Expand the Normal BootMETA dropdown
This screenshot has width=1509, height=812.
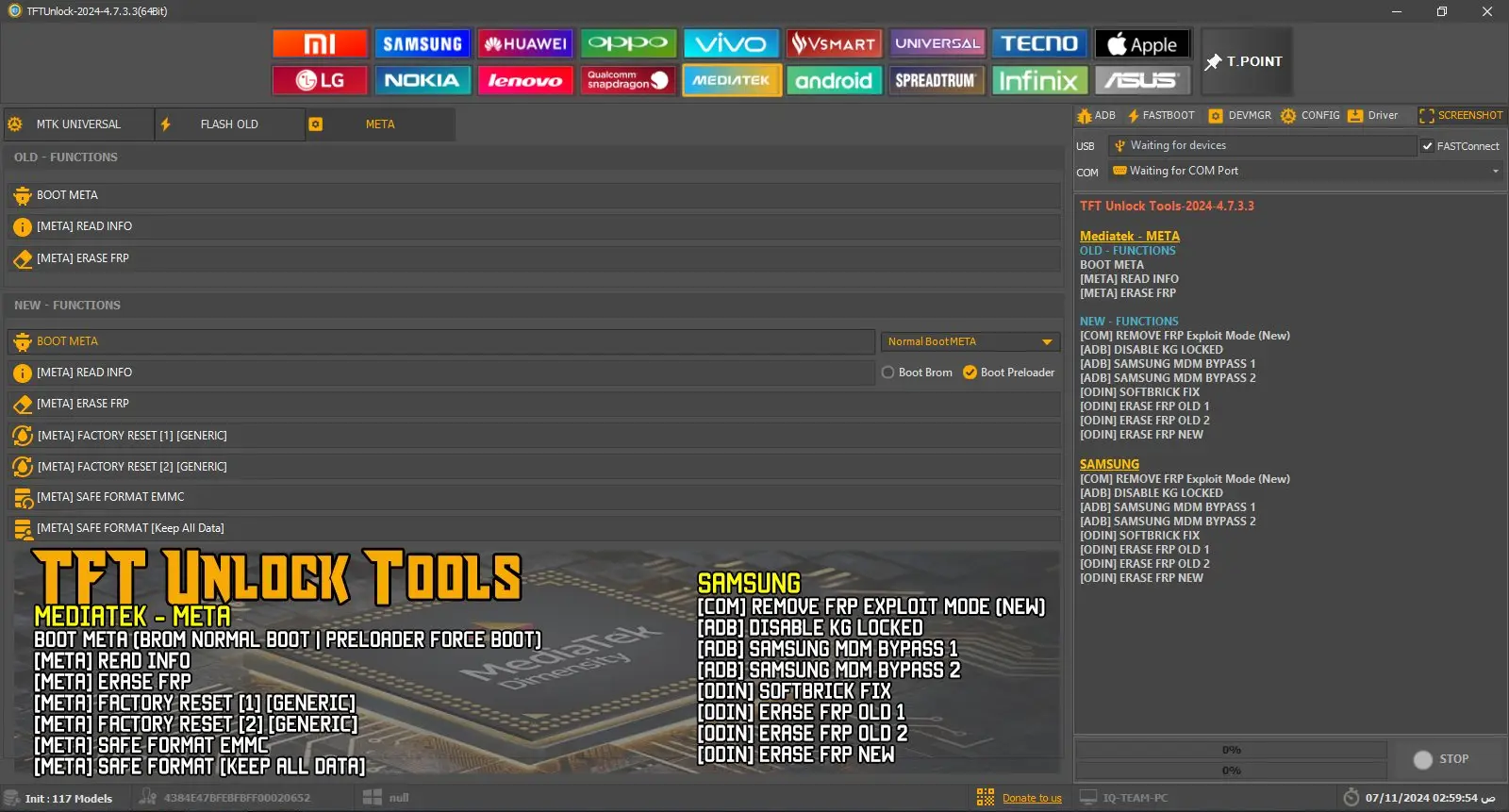[970, 341]
